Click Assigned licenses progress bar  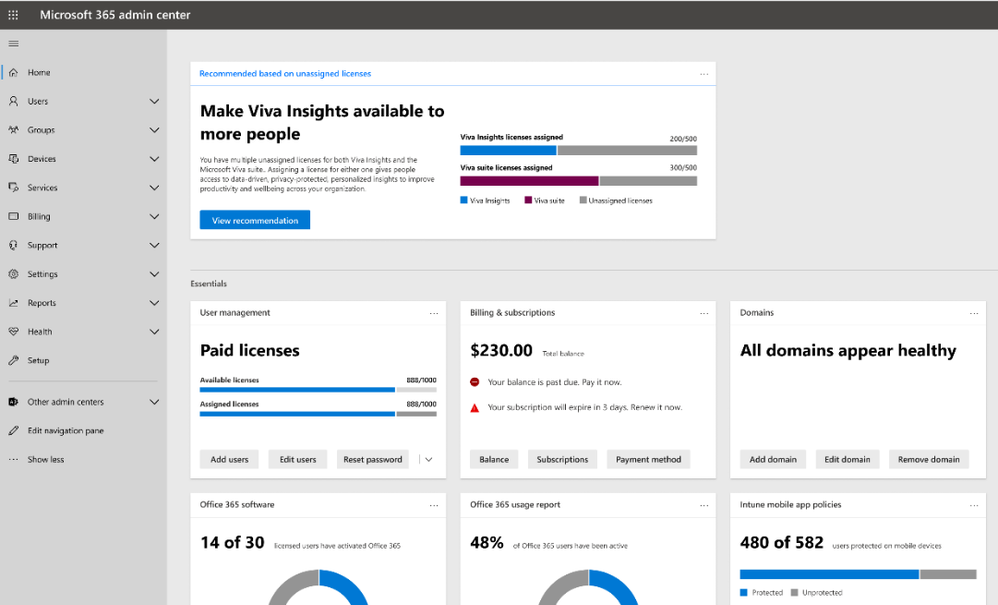click(x=318, y=414)
